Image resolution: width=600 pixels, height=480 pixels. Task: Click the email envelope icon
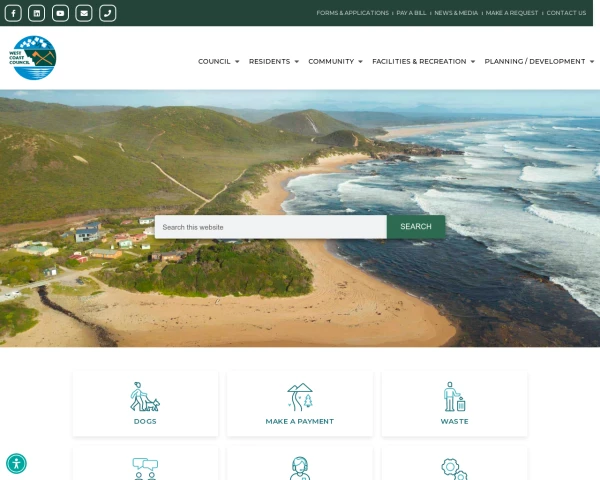[84, 13]
